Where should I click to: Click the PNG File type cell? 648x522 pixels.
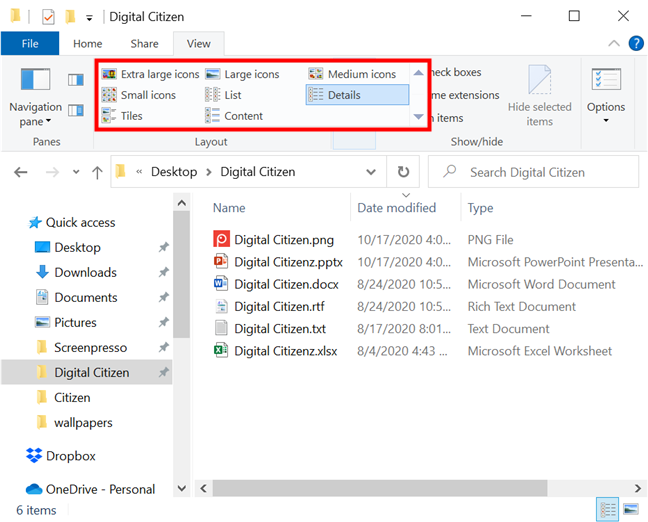[490, 240]
